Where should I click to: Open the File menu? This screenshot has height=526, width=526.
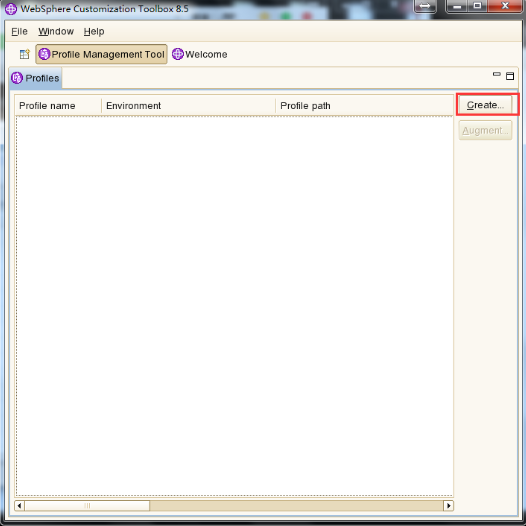coord(19,32)
